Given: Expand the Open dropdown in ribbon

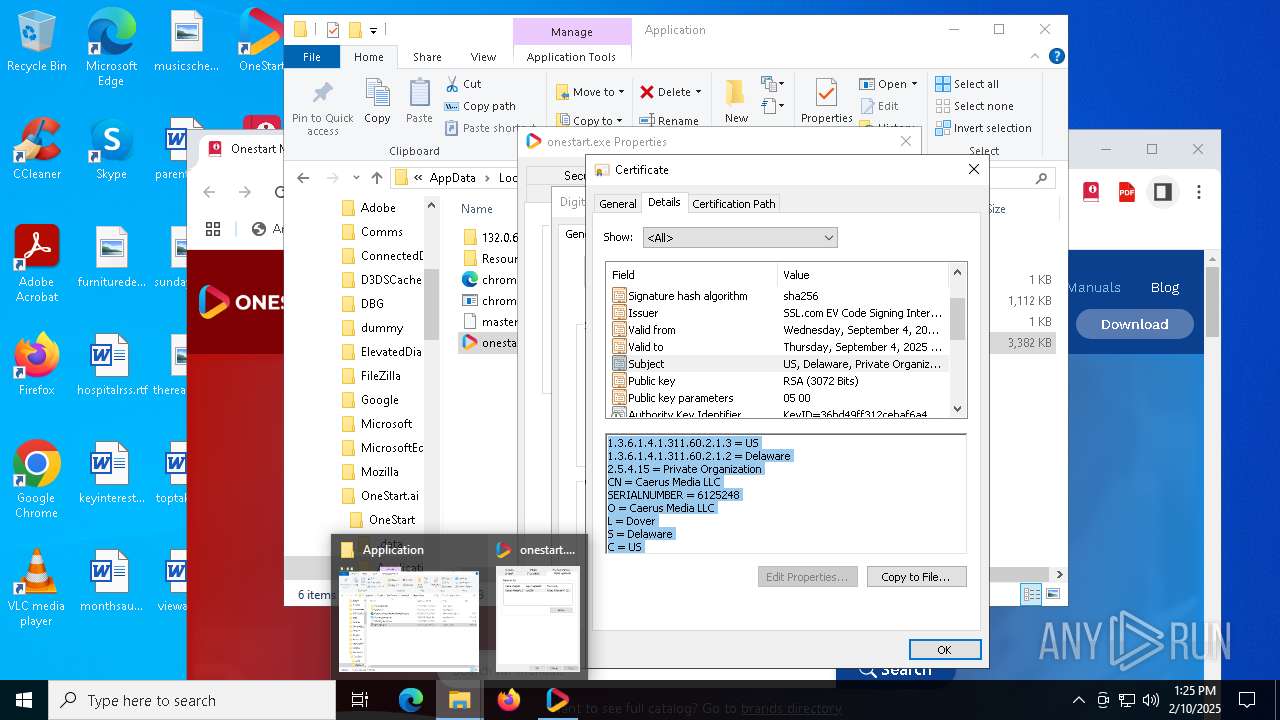Looking at the screenshot, I should pyautogui.click(x=913, y=85).
